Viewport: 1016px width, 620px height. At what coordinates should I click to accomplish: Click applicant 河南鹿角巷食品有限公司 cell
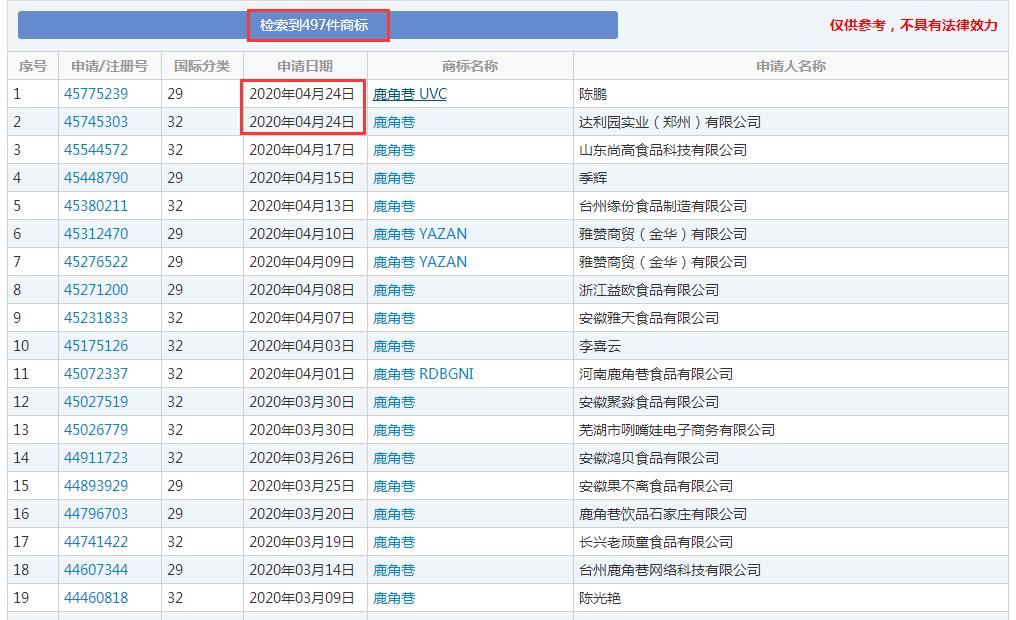[x=655, y=374]
